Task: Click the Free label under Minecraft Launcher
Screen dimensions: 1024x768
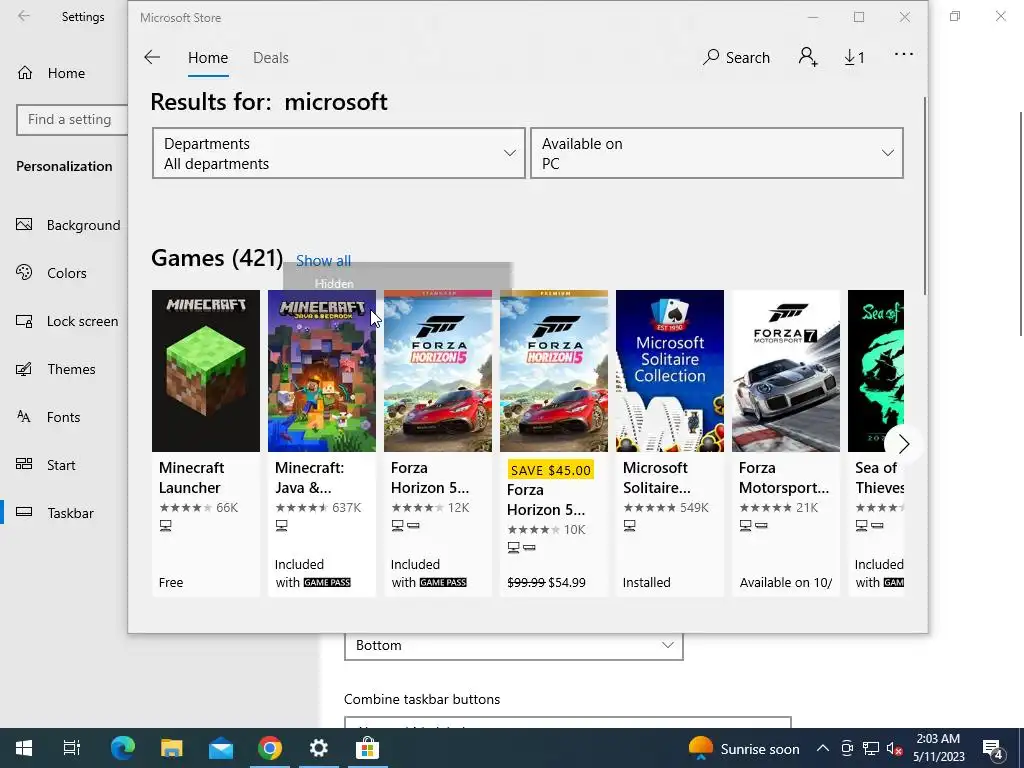Action: [170, 582]
